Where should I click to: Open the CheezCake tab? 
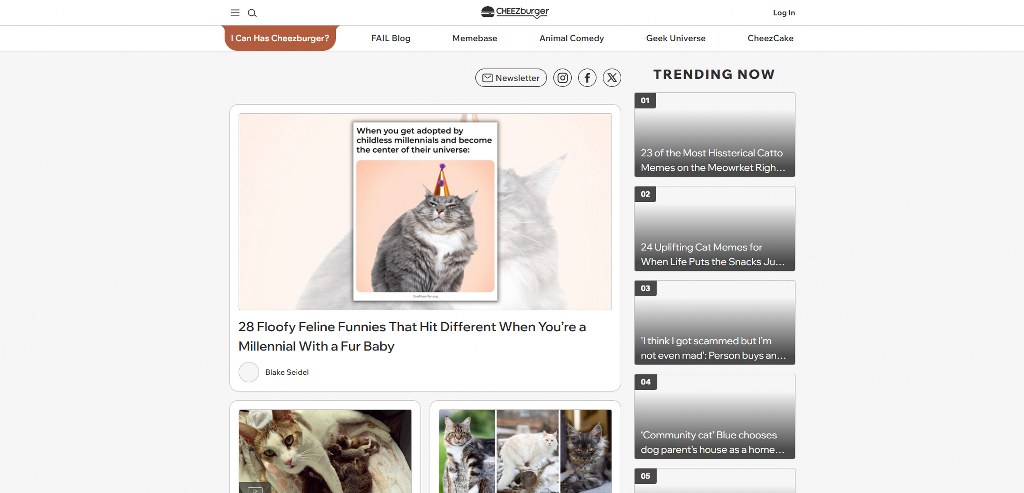click(x=770, y=38)
